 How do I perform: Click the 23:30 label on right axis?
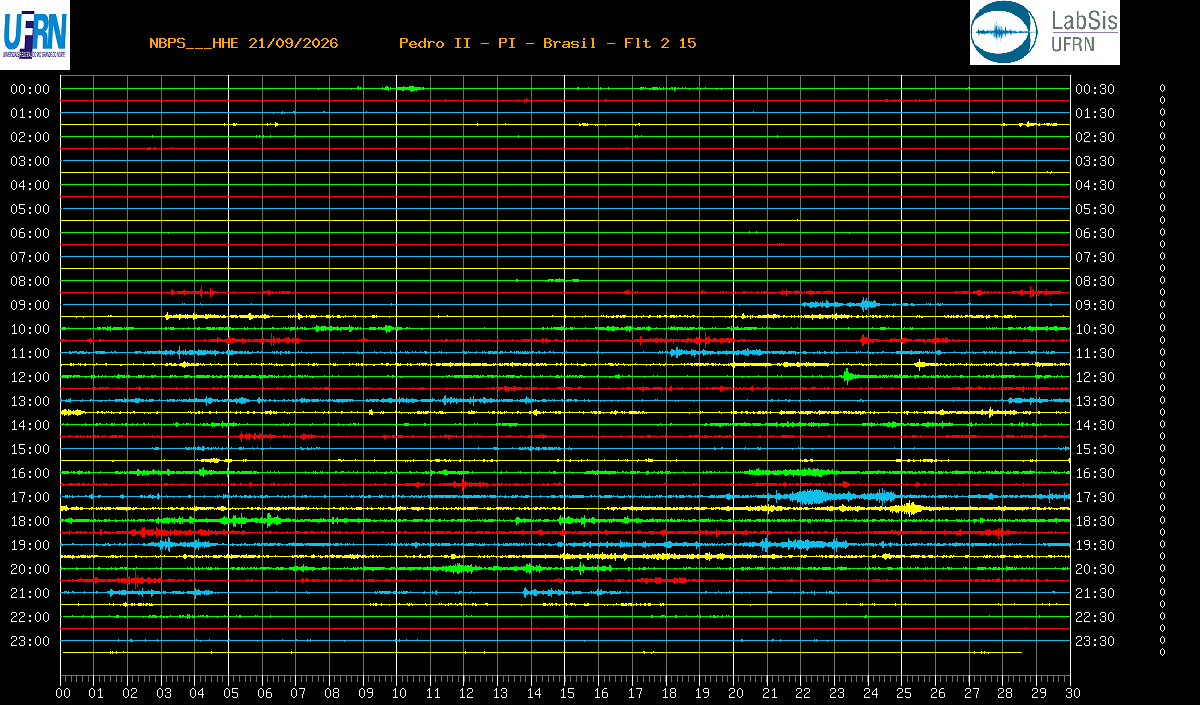(x=1095, y=641)
